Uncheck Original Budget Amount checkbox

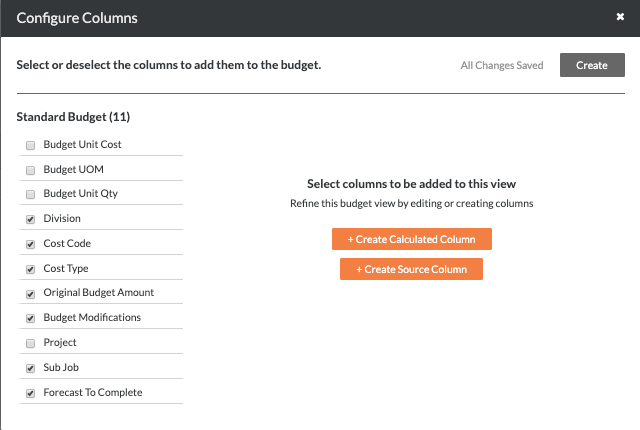pyautogui.click(x=30, y=294)
